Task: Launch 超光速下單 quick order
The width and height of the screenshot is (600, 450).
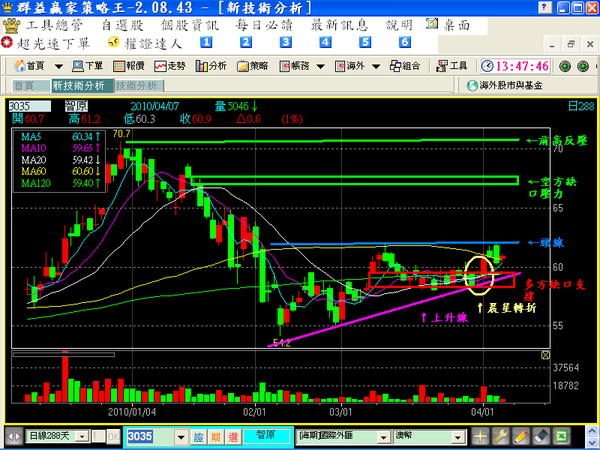Action: coord(46,43)
